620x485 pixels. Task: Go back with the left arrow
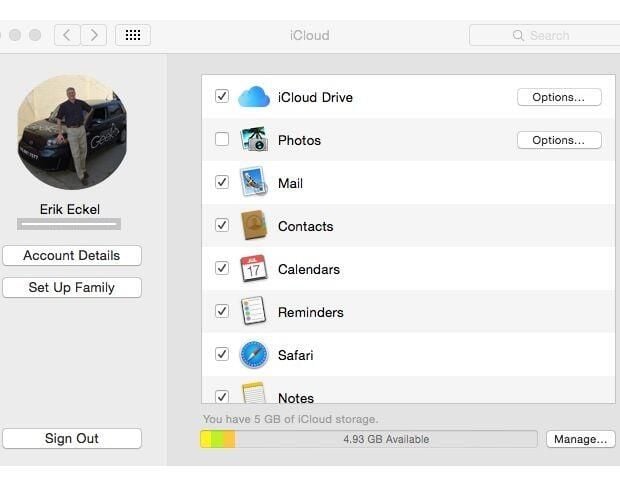pos(67,35)
